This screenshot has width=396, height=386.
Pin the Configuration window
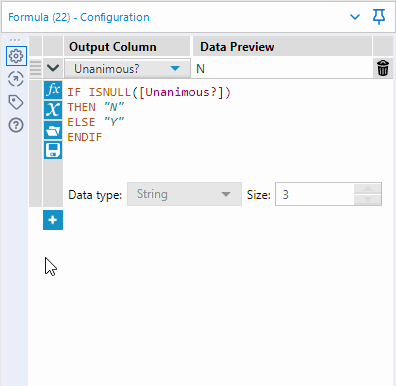[x=379, y=16]
